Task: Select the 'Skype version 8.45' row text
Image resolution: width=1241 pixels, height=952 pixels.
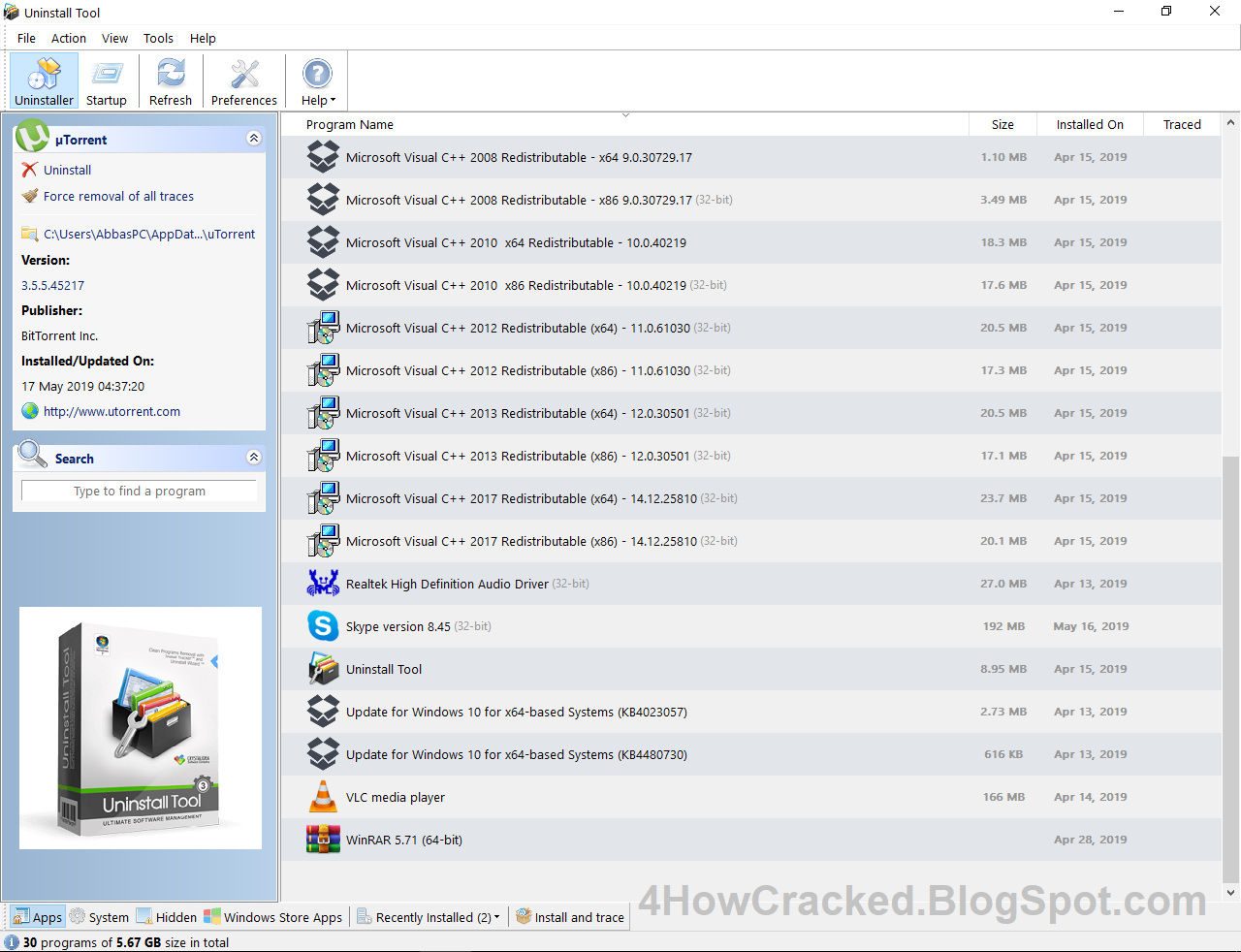Action: [398, 626]
